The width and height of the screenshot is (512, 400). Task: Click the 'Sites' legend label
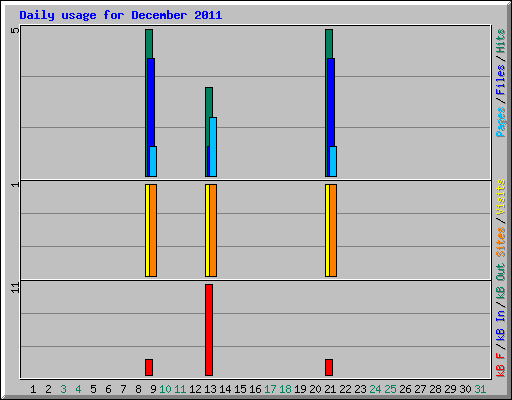click(x=501, y=242)
